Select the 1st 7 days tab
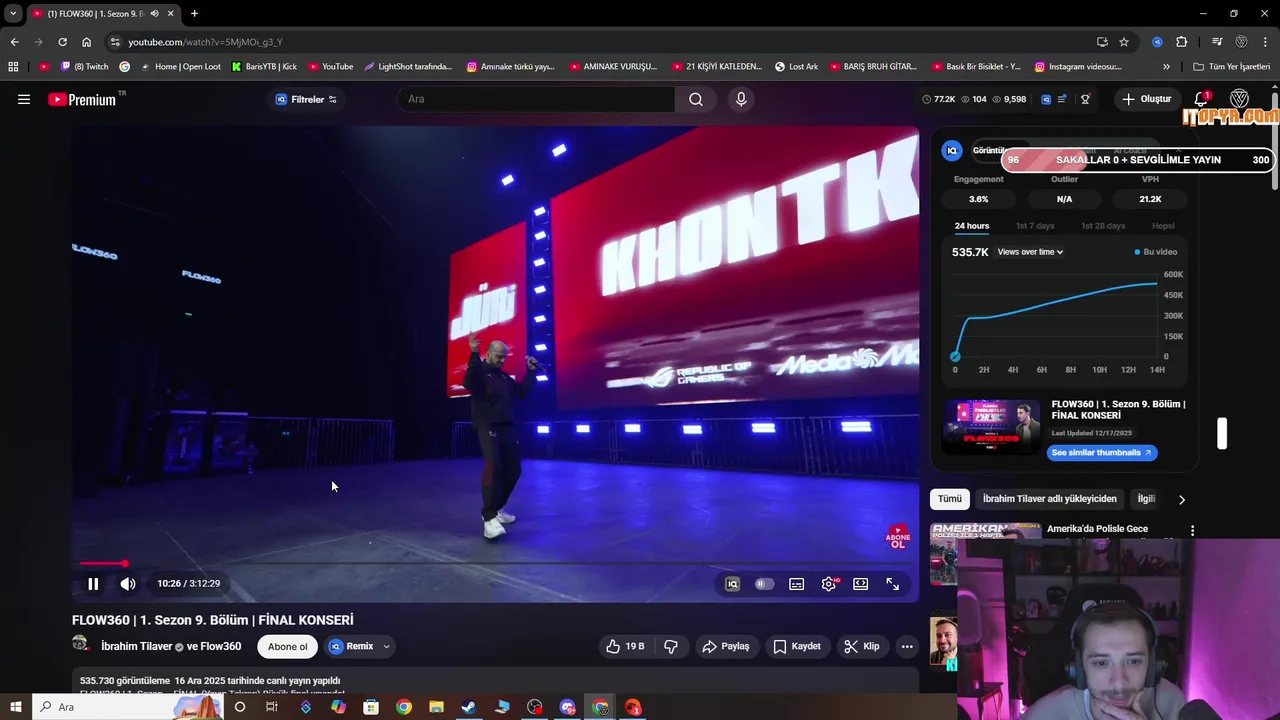Screen dimensions: 1280x720 point(1035,226)
